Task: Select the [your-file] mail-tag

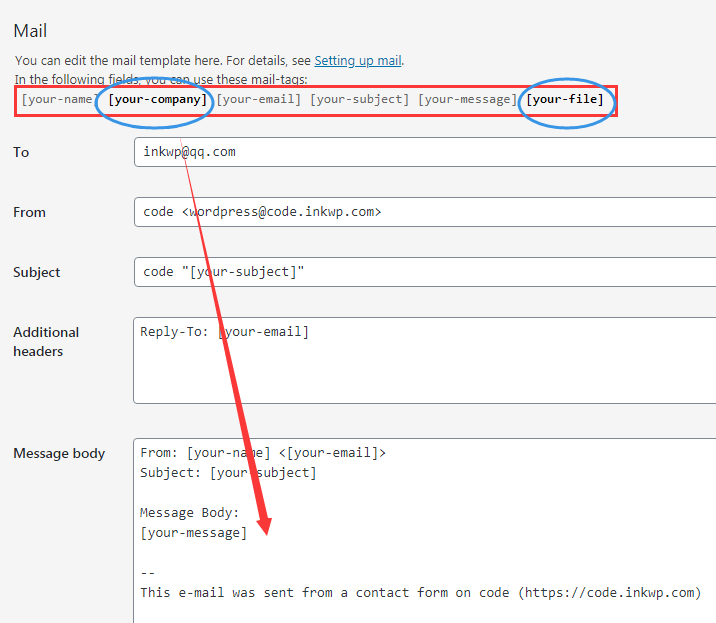Action: 565,99
